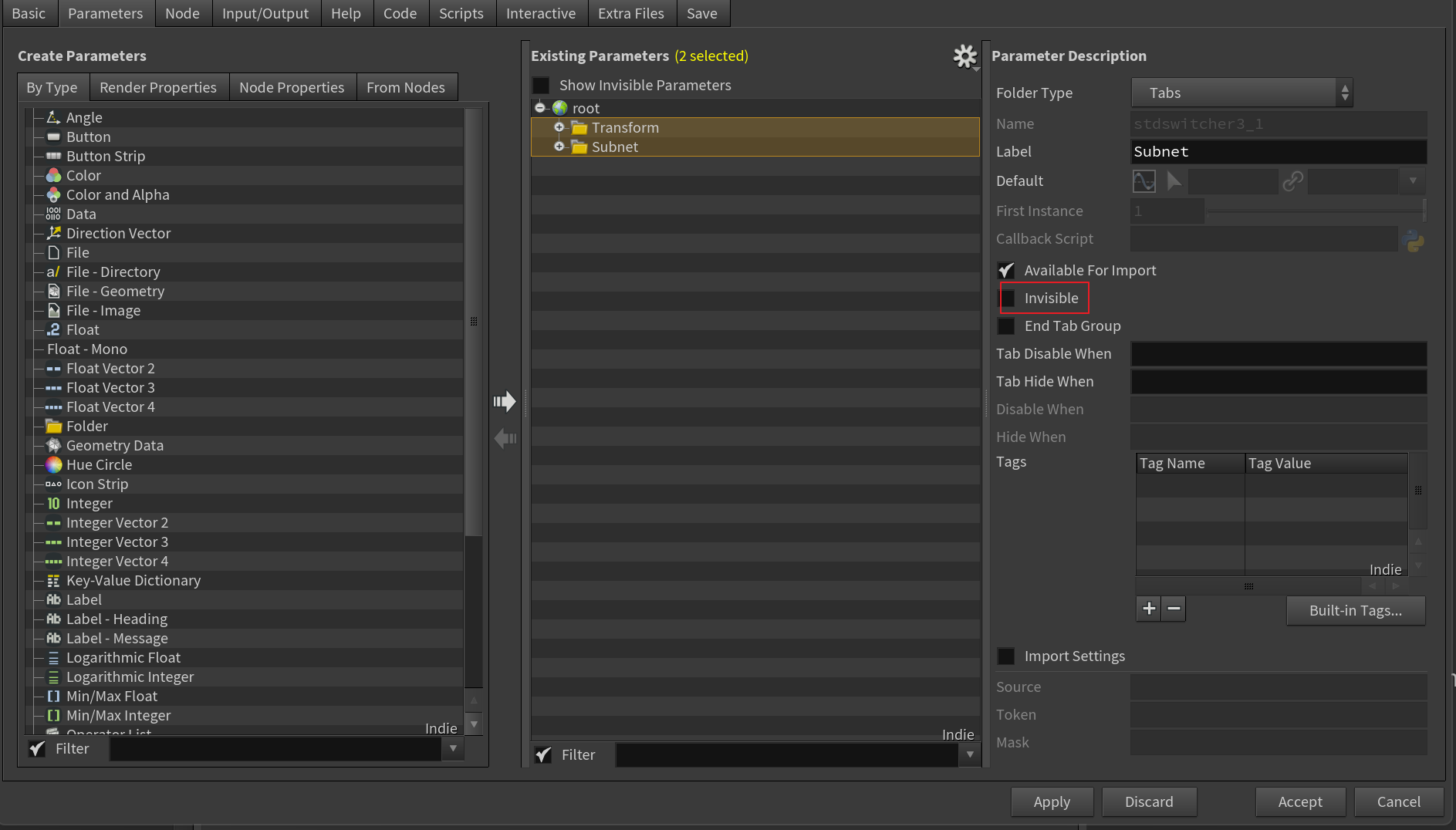Select the Float Vector 3 icon
1456x830 pixels.
click(53, 388)
